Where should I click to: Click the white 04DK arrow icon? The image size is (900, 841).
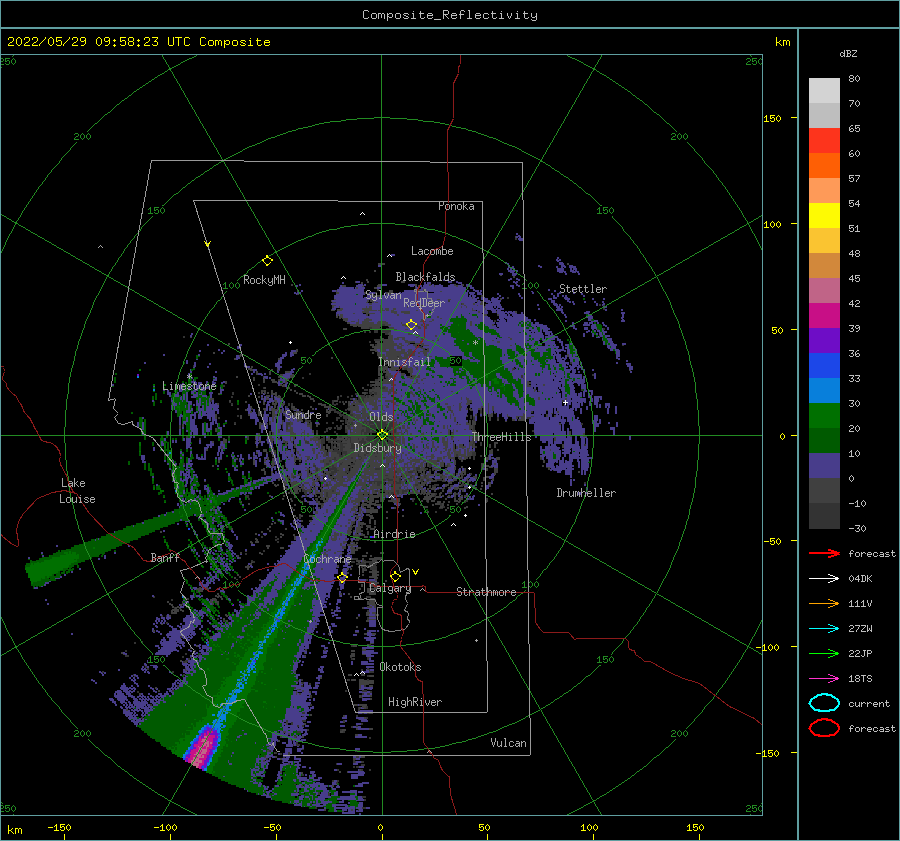(824, 579)
